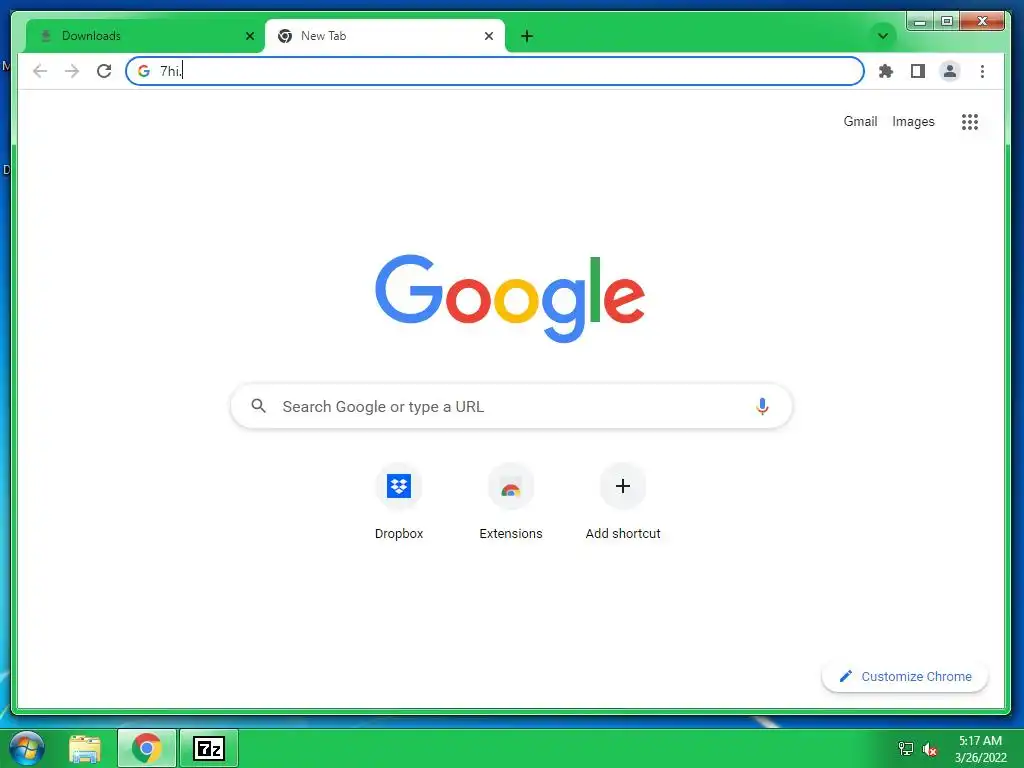Open the taskbar clock showing 5:17 AM
Screen dimensions: 1024x768
[x=980, y=749]
